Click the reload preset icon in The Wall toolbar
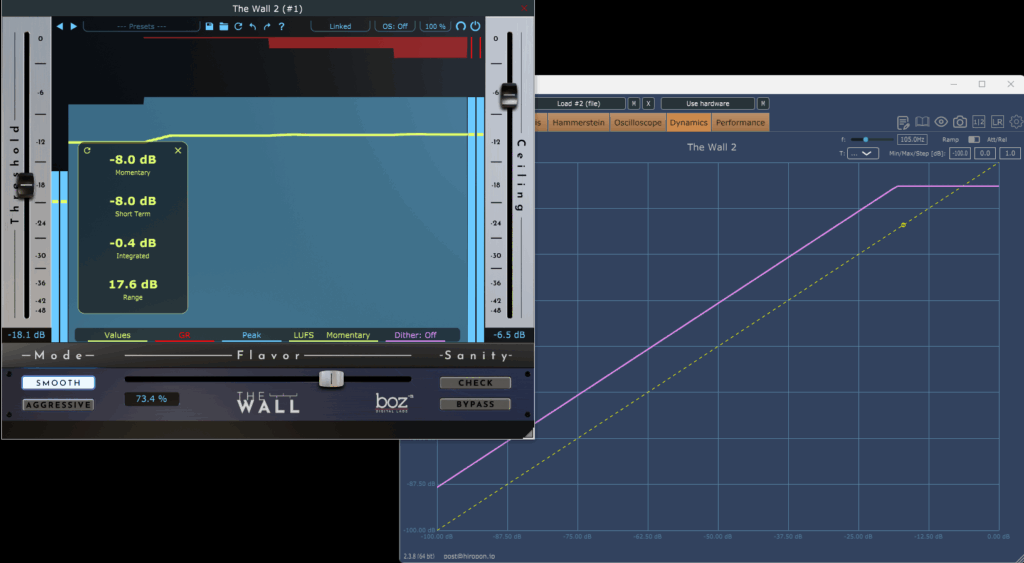Screen dimensions: 1024x563 pos(238,26)
